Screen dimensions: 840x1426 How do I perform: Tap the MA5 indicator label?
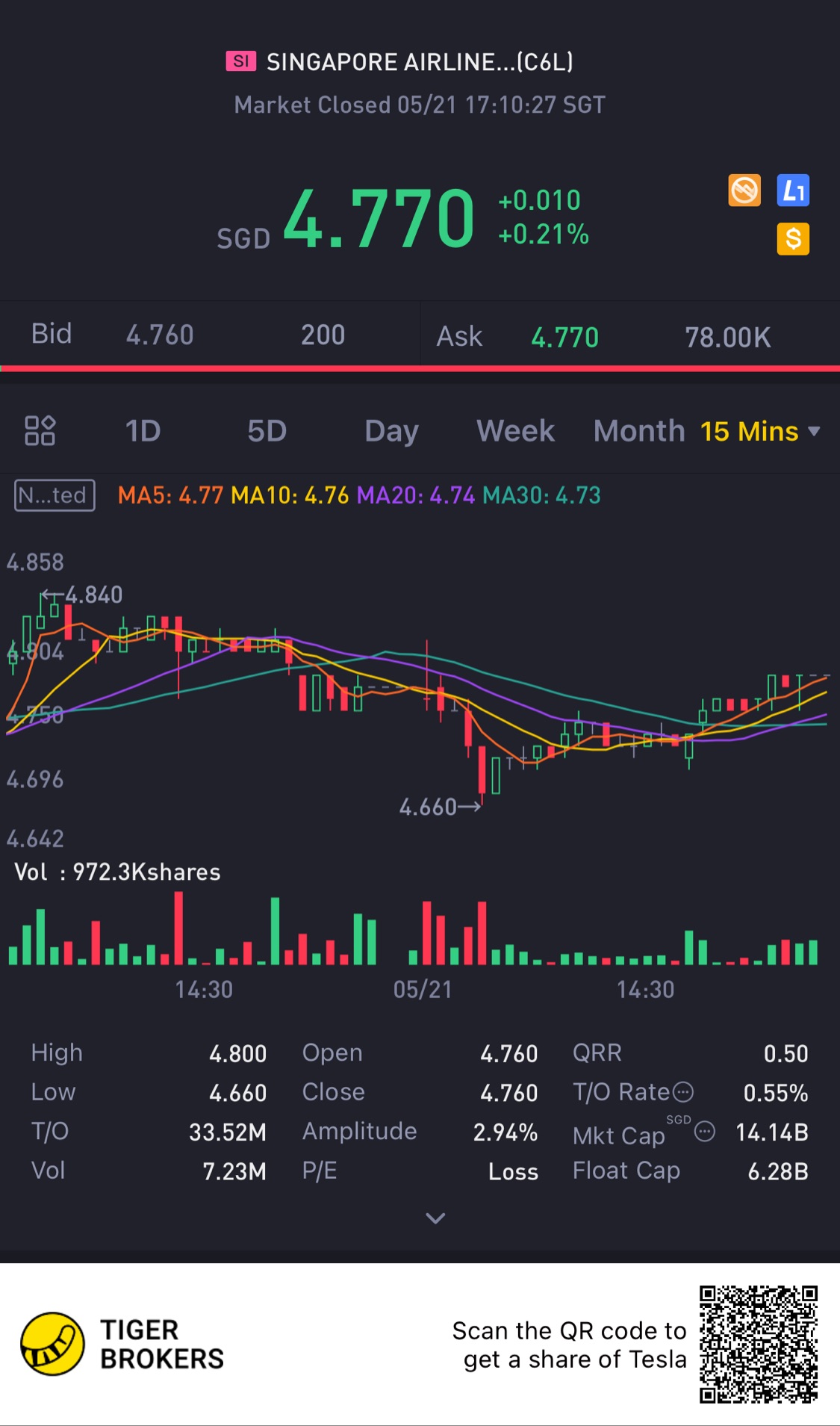[170, 495]
